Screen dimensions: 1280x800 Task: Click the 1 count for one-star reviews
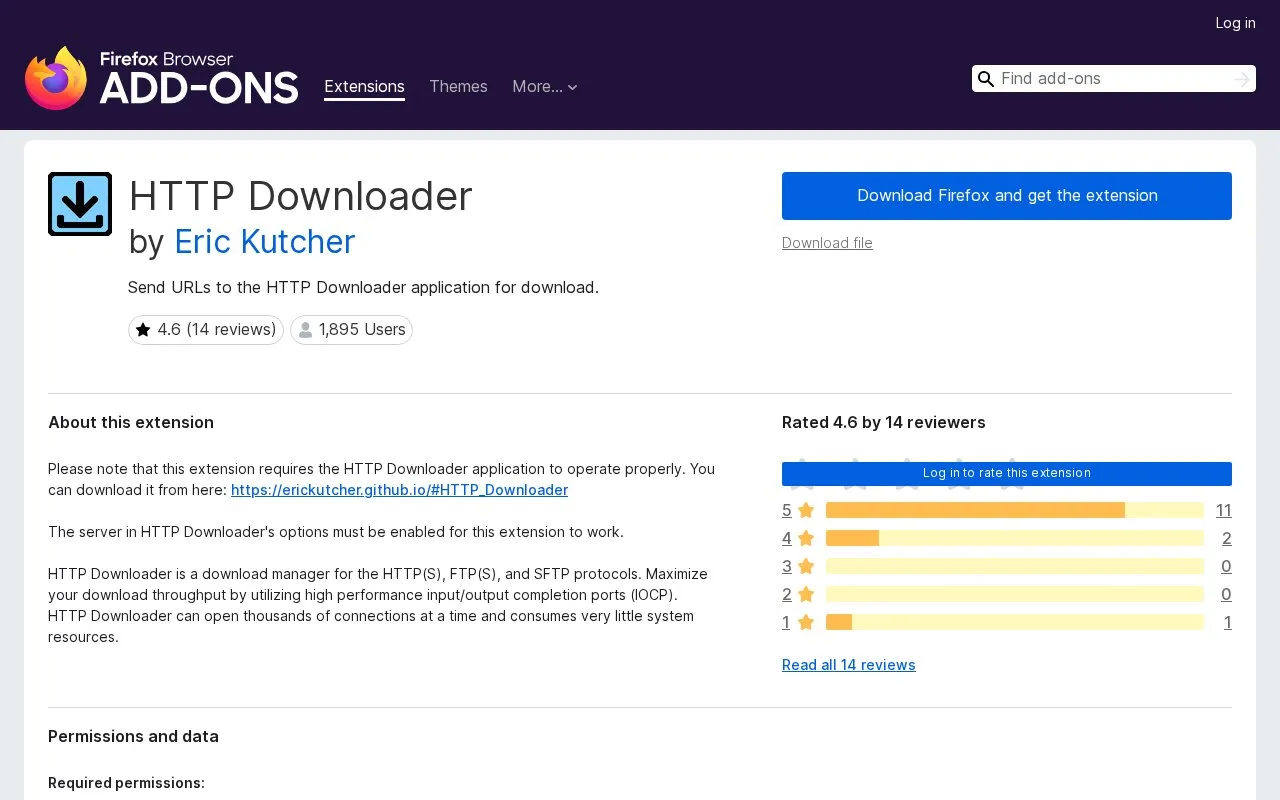[1228, 623]
